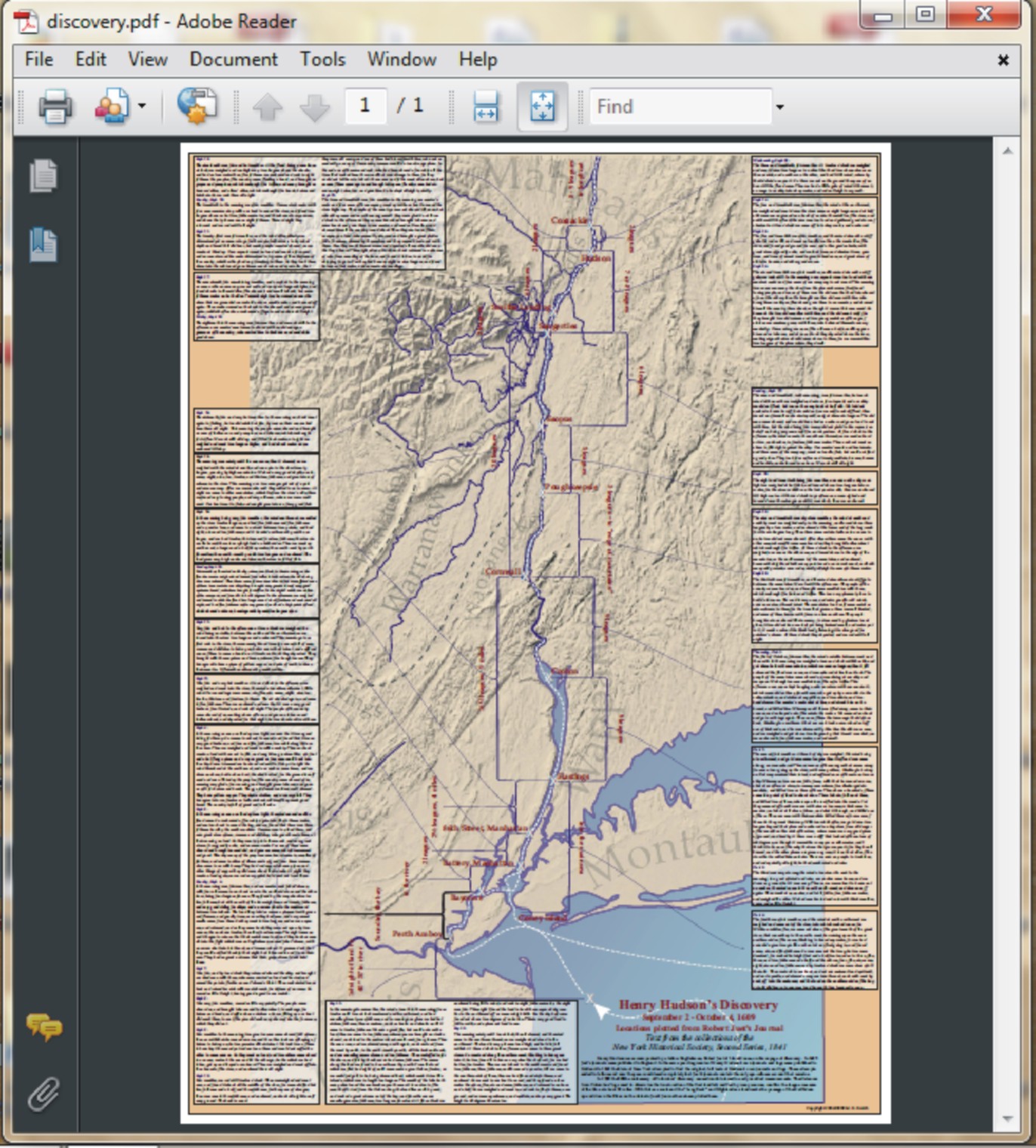Click the Print icon in toolbar
Screen dimensions: 1036x1148
click(x=55, y=106)
